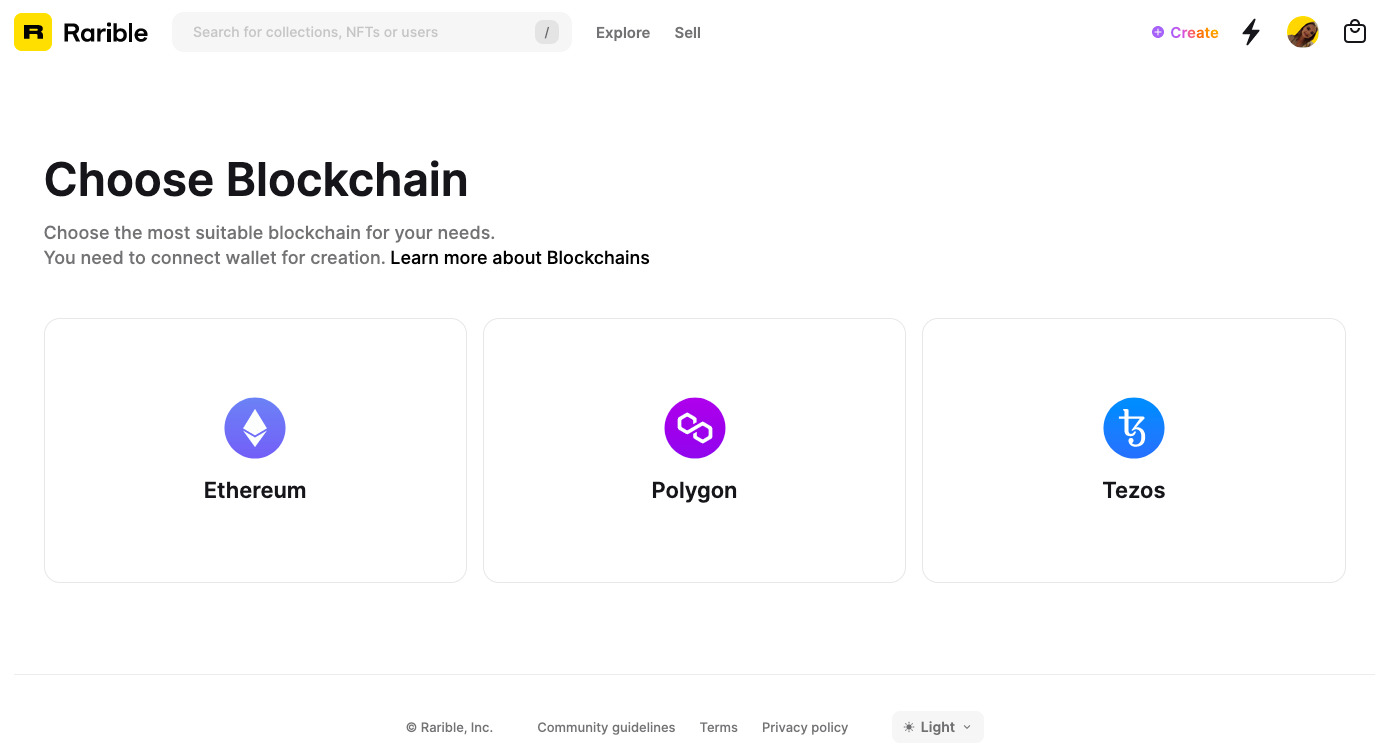1382x749 pixels.
Task: Click the slash shortcut key in search
Action: point(546,32)
